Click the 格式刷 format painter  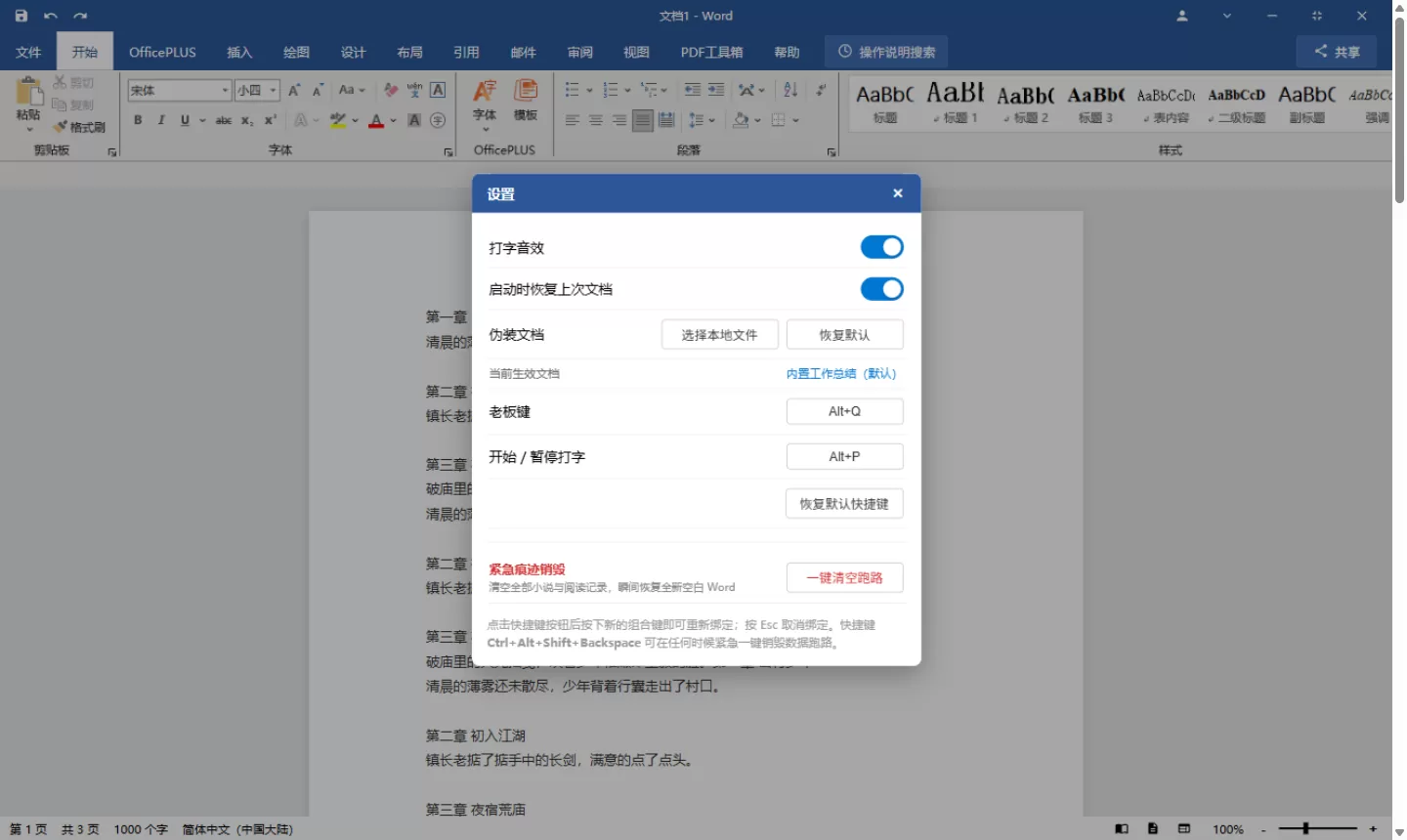79,127
